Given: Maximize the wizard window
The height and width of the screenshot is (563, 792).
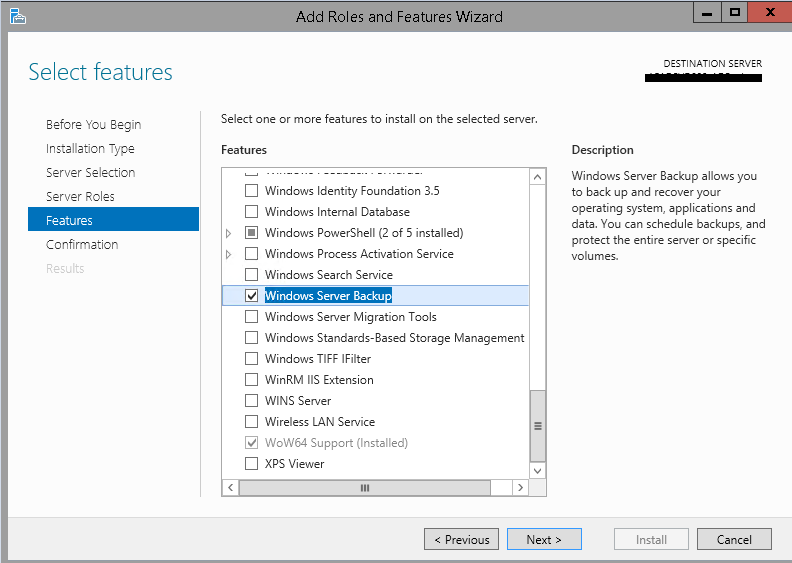Looking at the screenshot, I should pos(734,13).
